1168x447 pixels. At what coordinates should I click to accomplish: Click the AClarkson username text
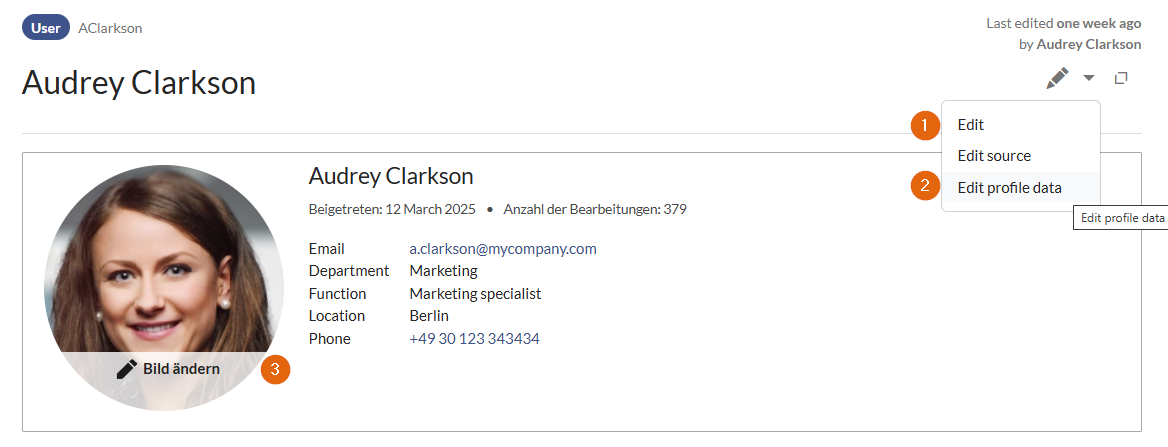point(110,28)
